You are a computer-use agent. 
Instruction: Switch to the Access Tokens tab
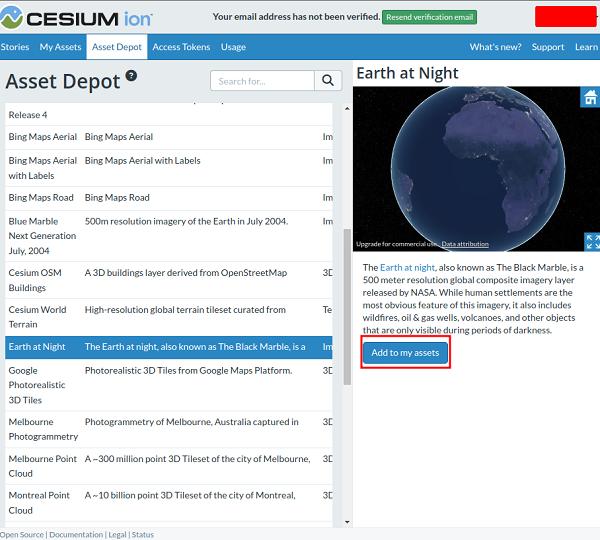point(181,47)
